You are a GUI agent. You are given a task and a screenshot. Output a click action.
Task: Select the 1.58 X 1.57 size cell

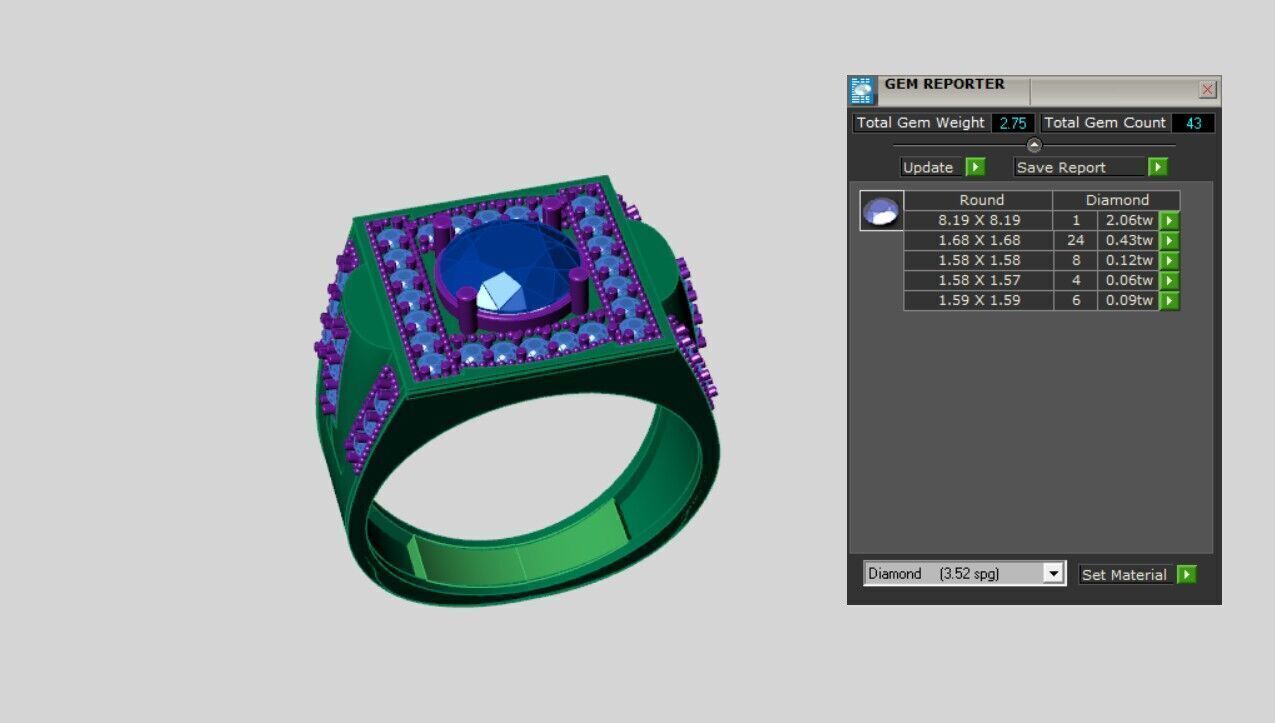click(x=979, y=280)
